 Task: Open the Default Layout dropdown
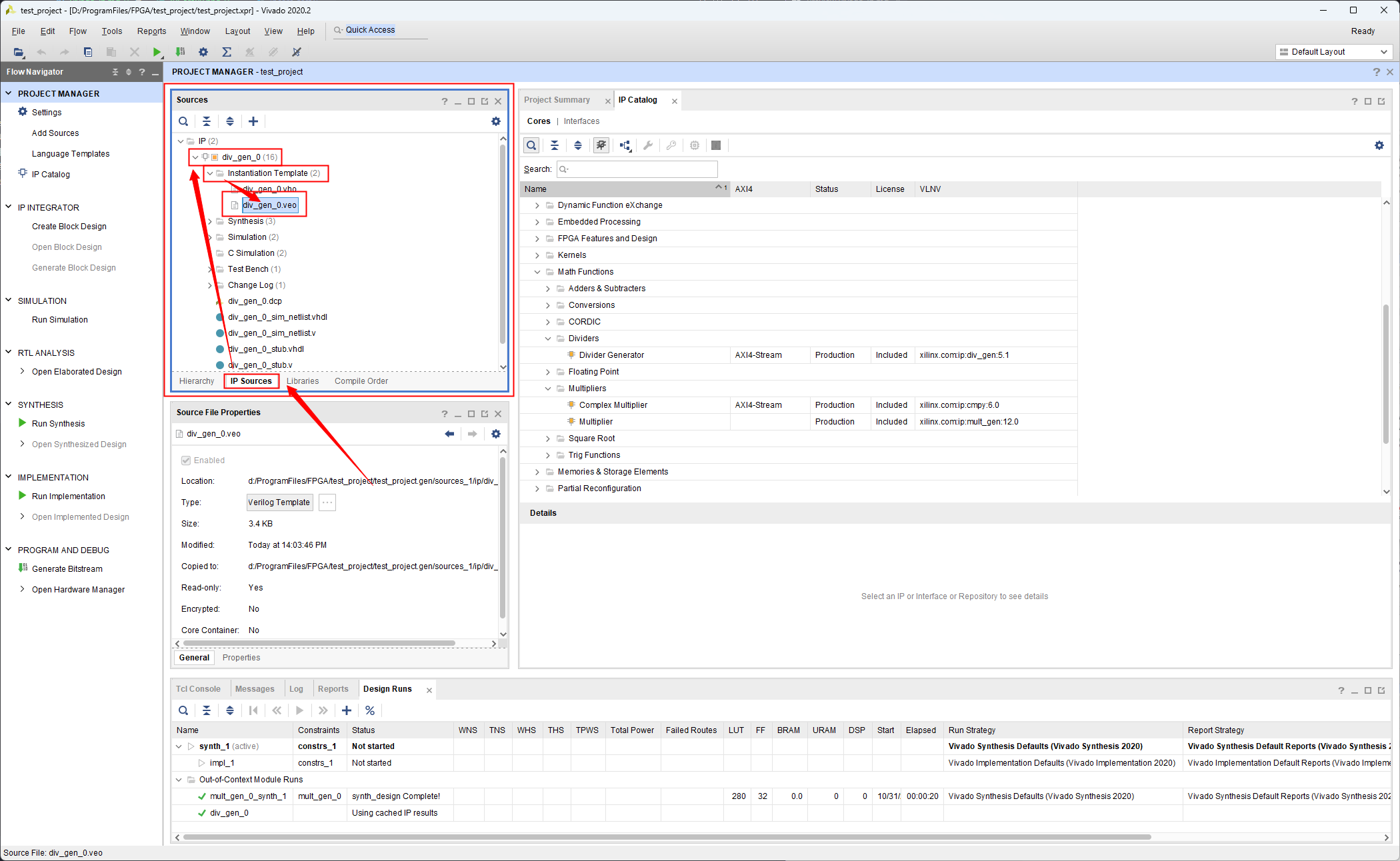pos(1333,52)
